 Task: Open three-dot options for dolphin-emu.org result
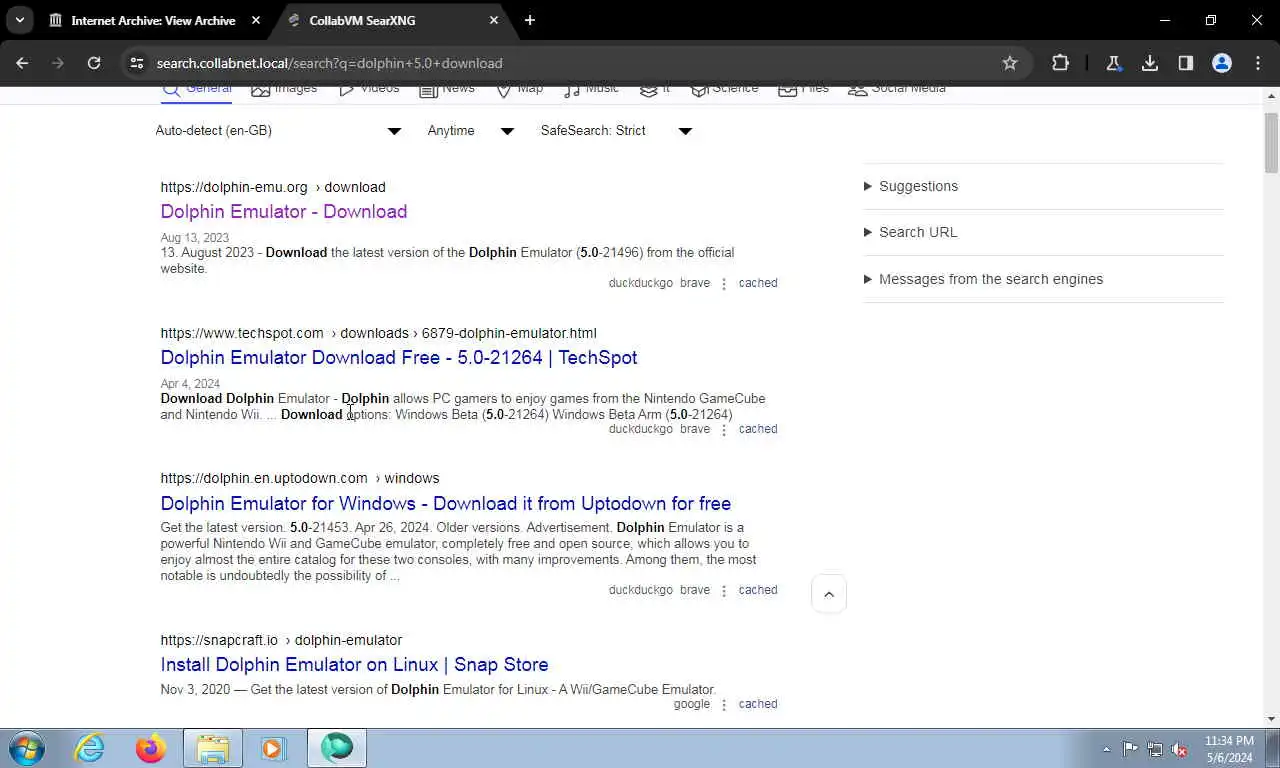point(724,284)
